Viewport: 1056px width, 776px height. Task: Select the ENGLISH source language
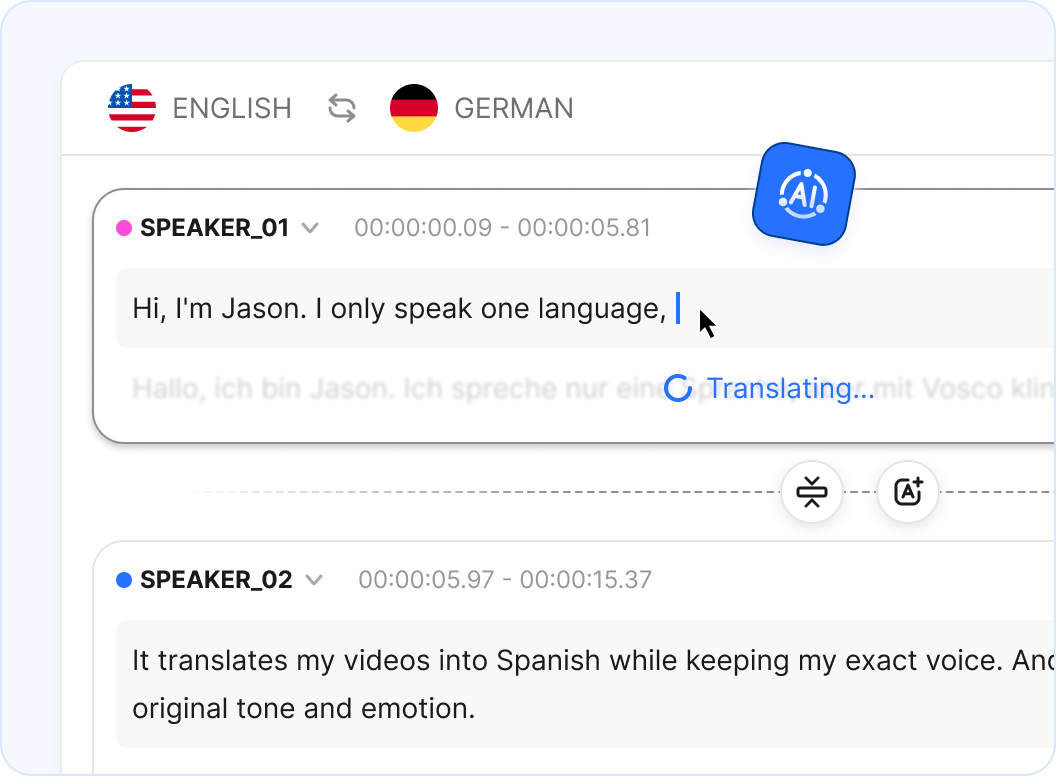(x=232, y=108)
